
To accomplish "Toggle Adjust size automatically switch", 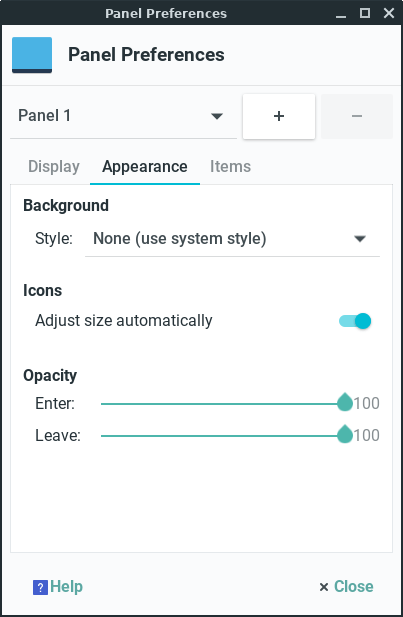I will click(x=355, y=321).
